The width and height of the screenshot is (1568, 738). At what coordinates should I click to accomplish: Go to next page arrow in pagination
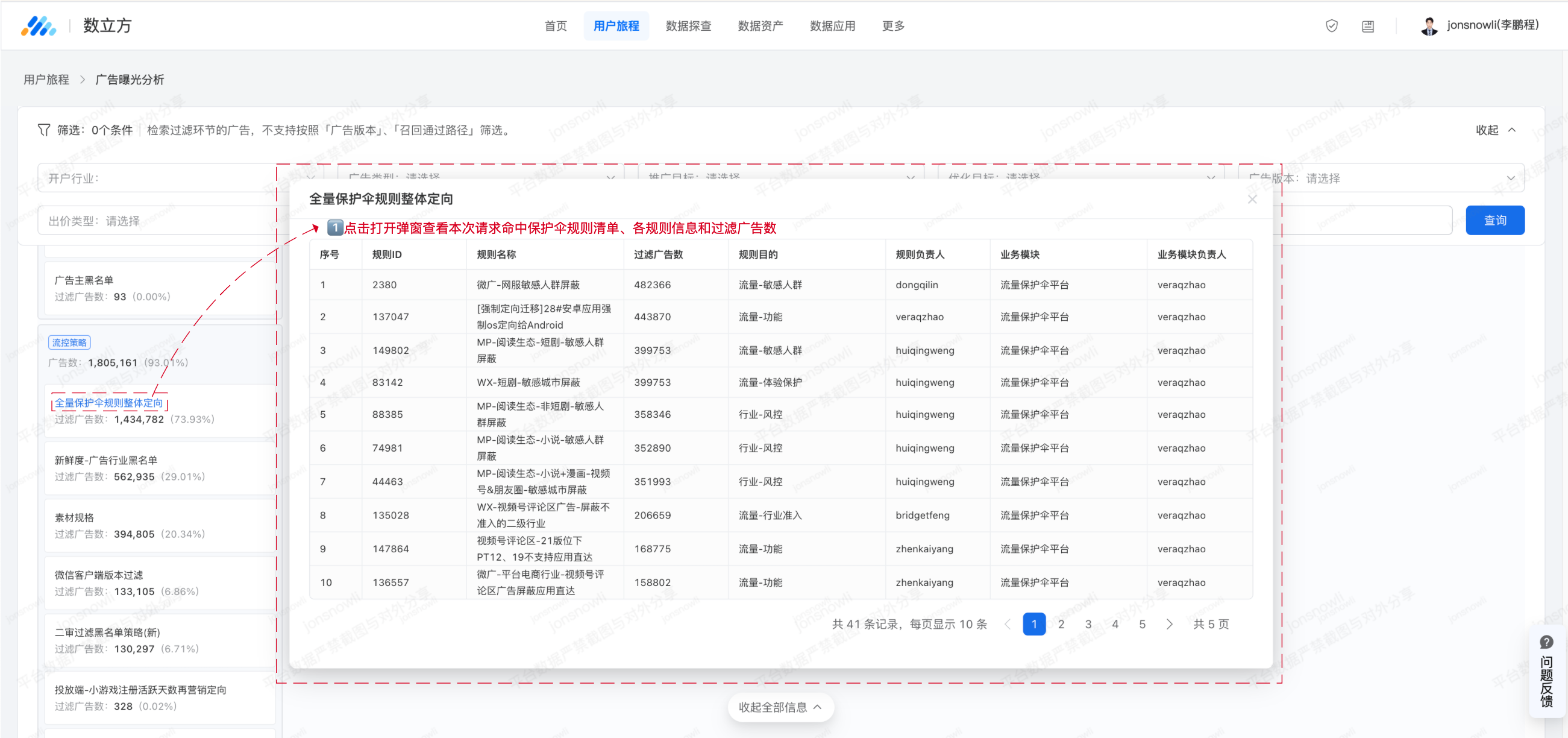[1168, 624]
